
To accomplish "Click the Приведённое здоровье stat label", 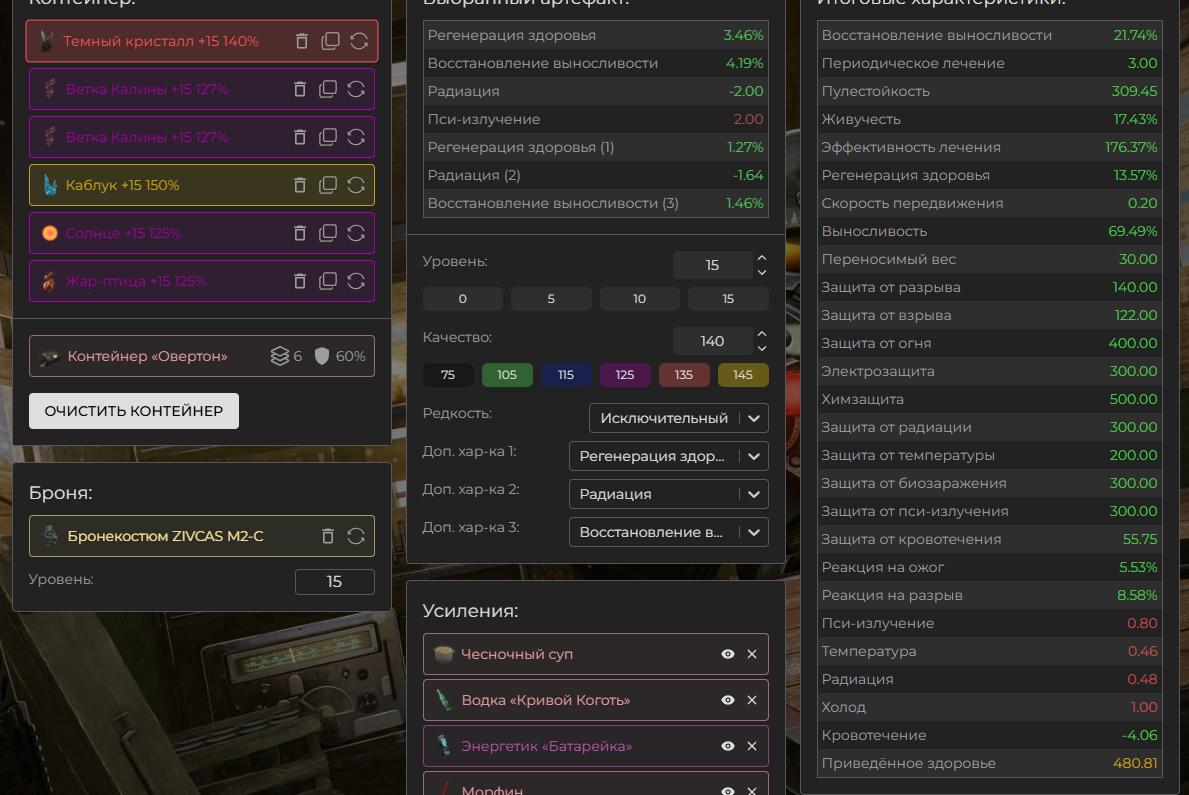I will click(x=908, y=763).
